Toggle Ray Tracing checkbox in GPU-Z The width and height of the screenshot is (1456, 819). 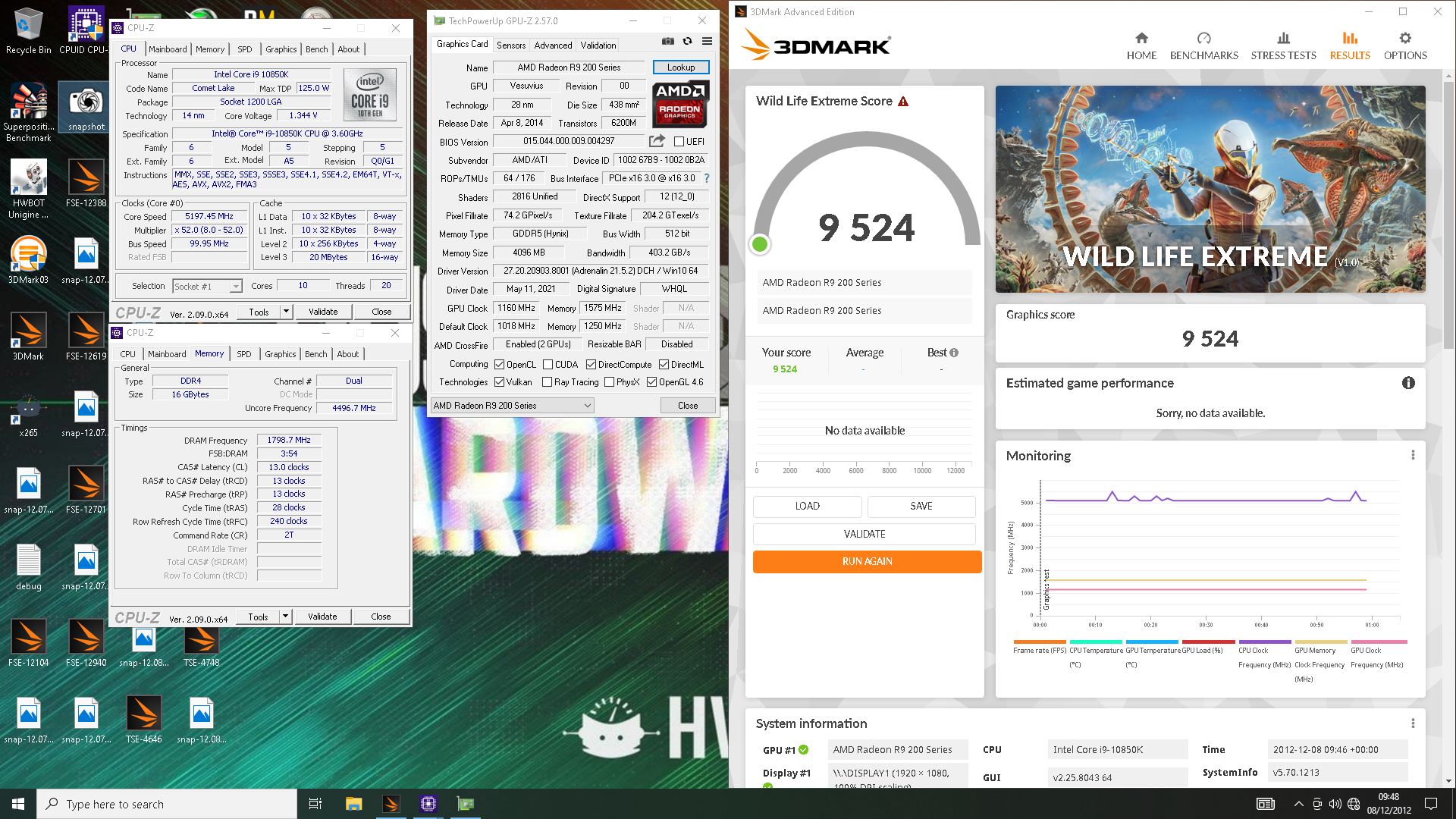click(x=547, y=382)
